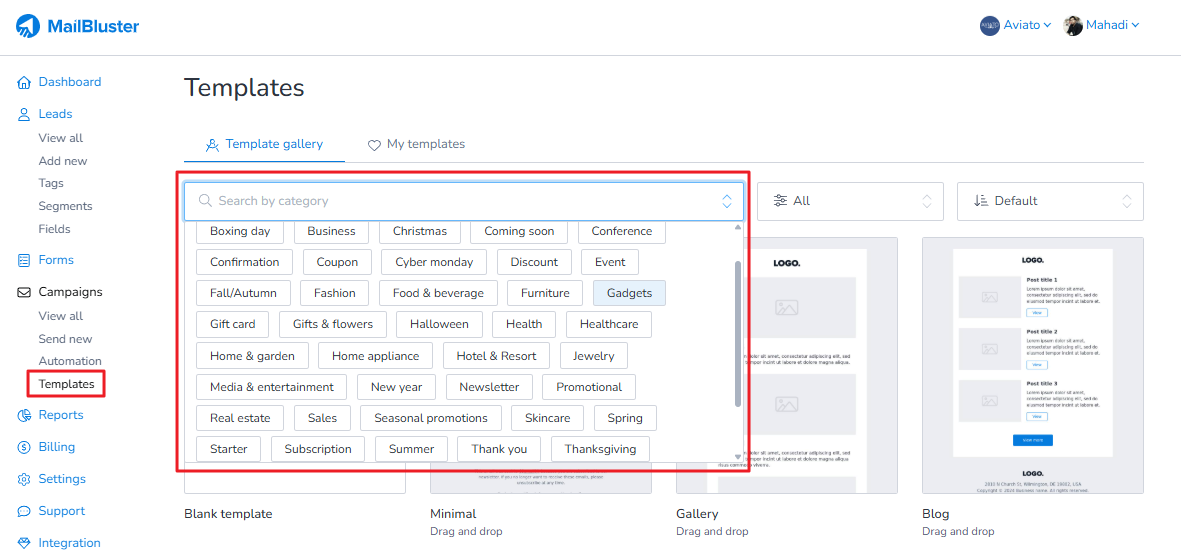Switch to the My templates tab
The width and height of the screenshot is (1181, 558).
click(416, 144)
